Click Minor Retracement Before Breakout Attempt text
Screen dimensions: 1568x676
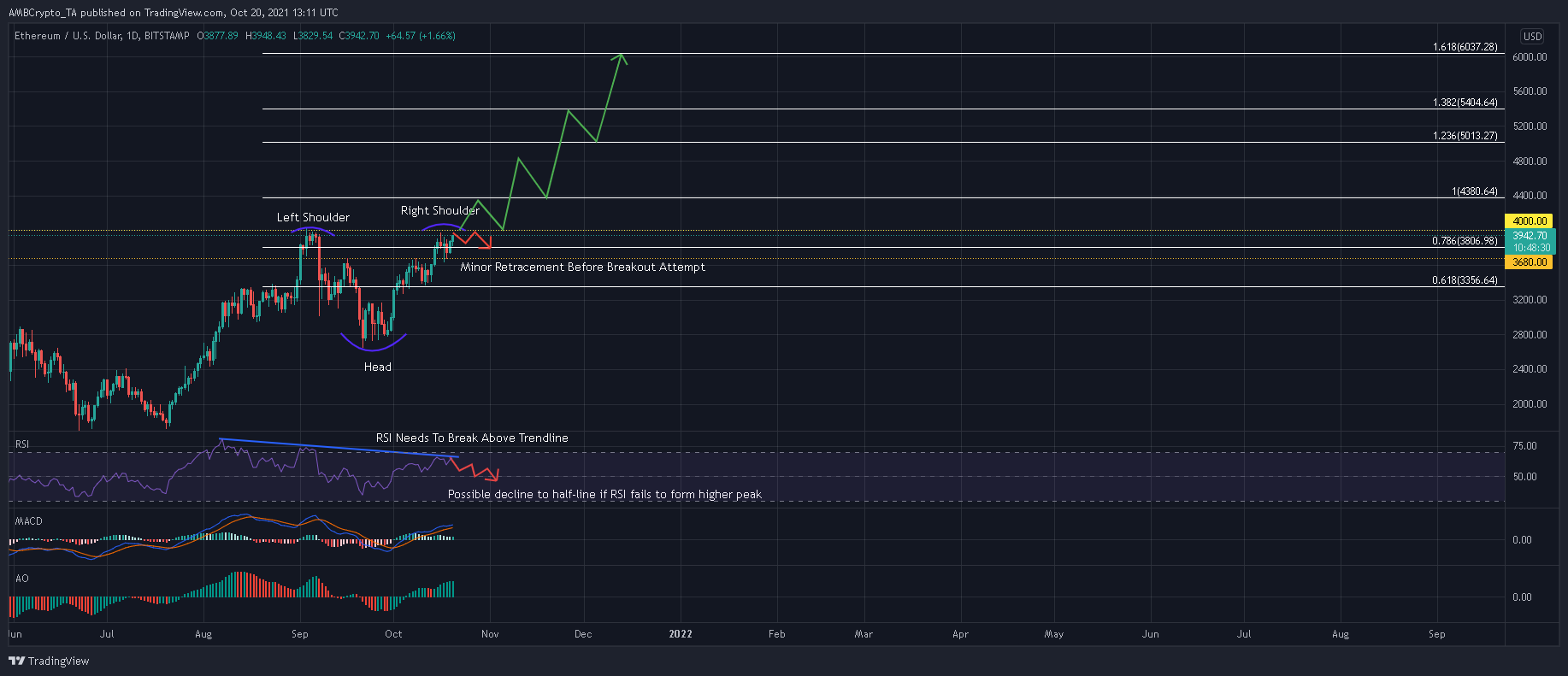[x=583, y=267]
